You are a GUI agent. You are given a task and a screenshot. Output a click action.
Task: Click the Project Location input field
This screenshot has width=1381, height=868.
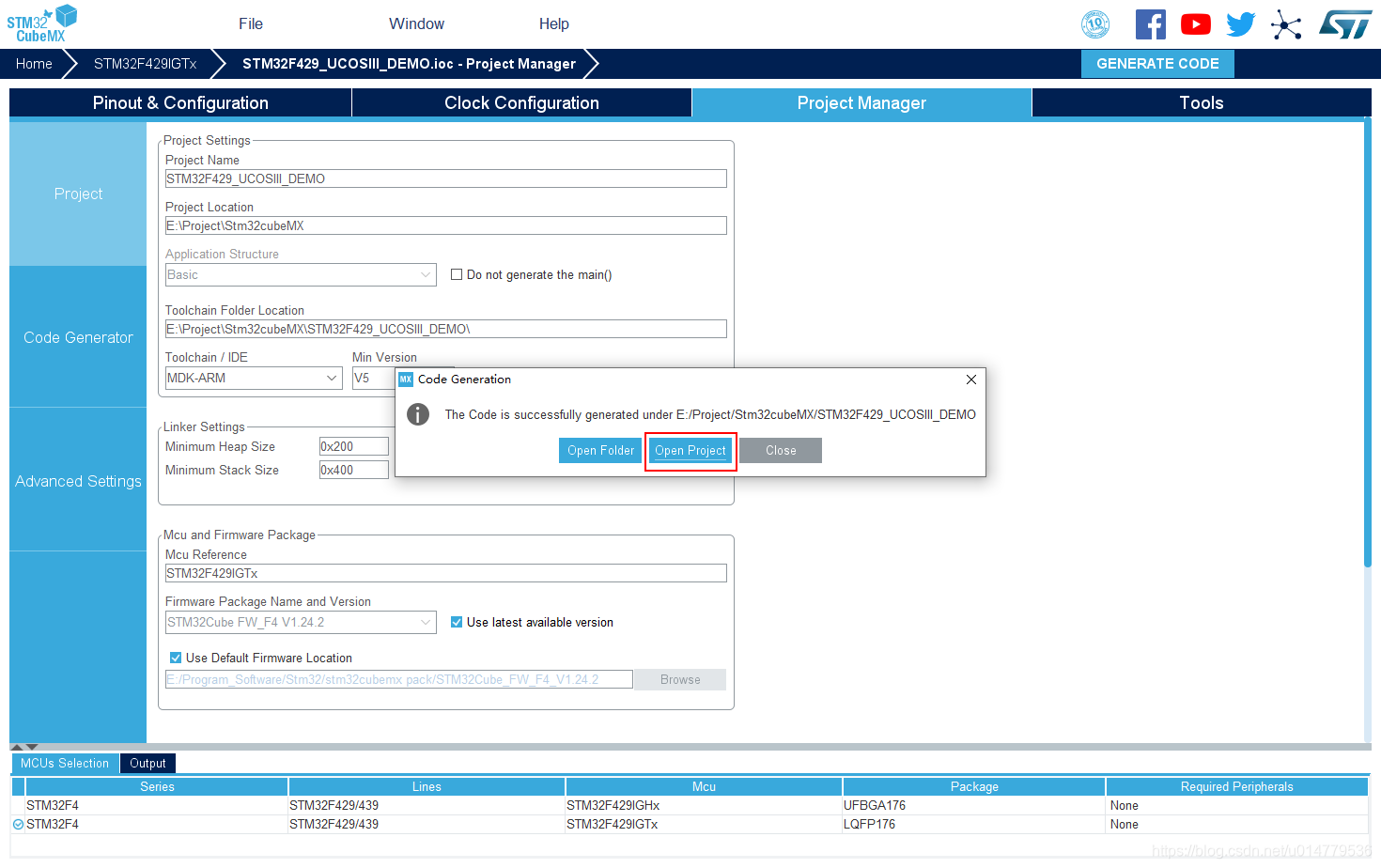coord(446,225)
